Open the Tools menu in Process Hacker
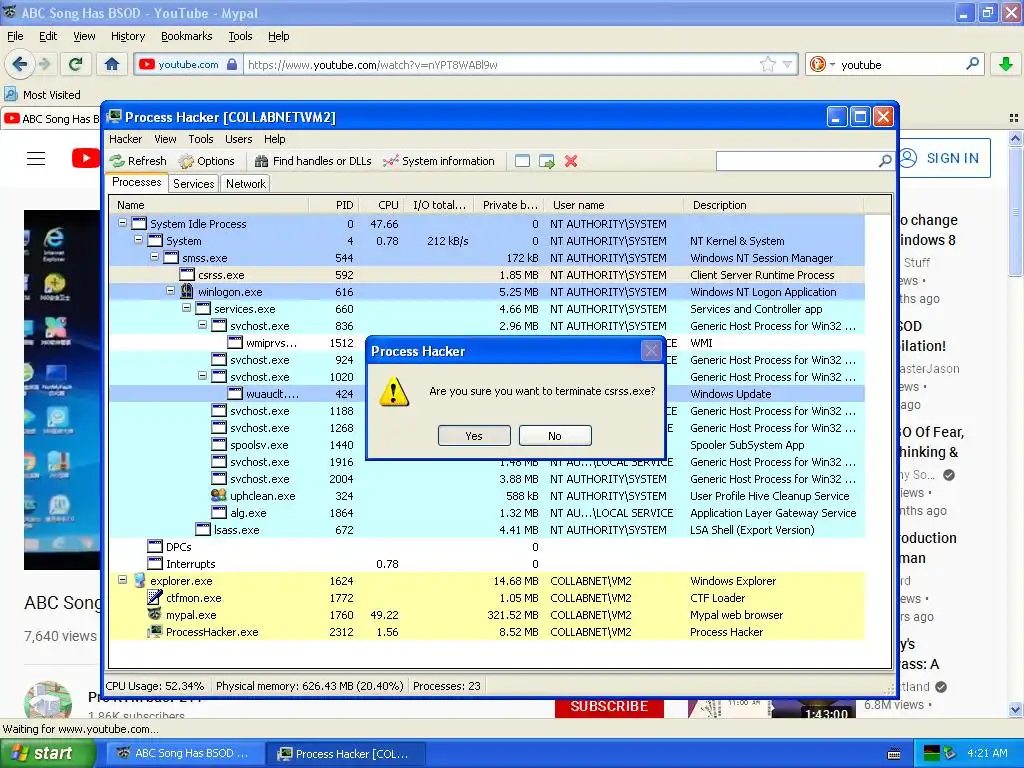Screen dimensions: 1024x768 201,139
